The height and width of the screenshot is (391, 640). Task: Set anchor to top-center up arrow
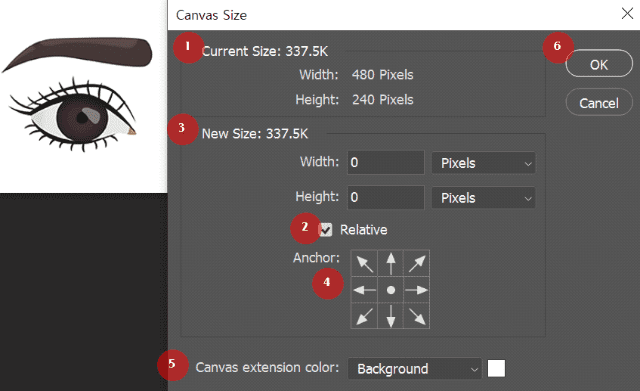click(x=391, y=263)
